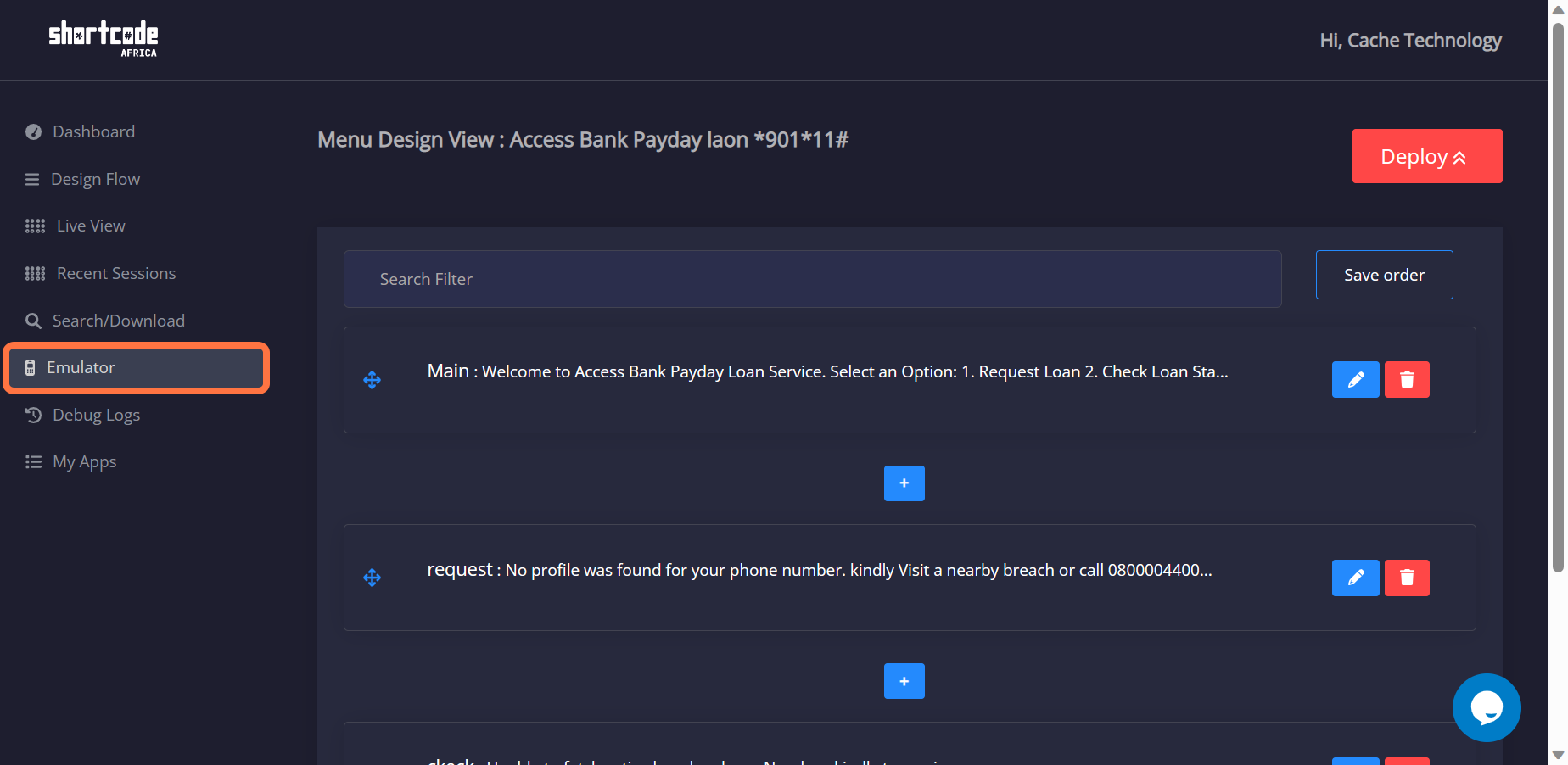Edit the Main menu item
The height and width of the screenshot is (765, 1568).
tap(1355, 379)
